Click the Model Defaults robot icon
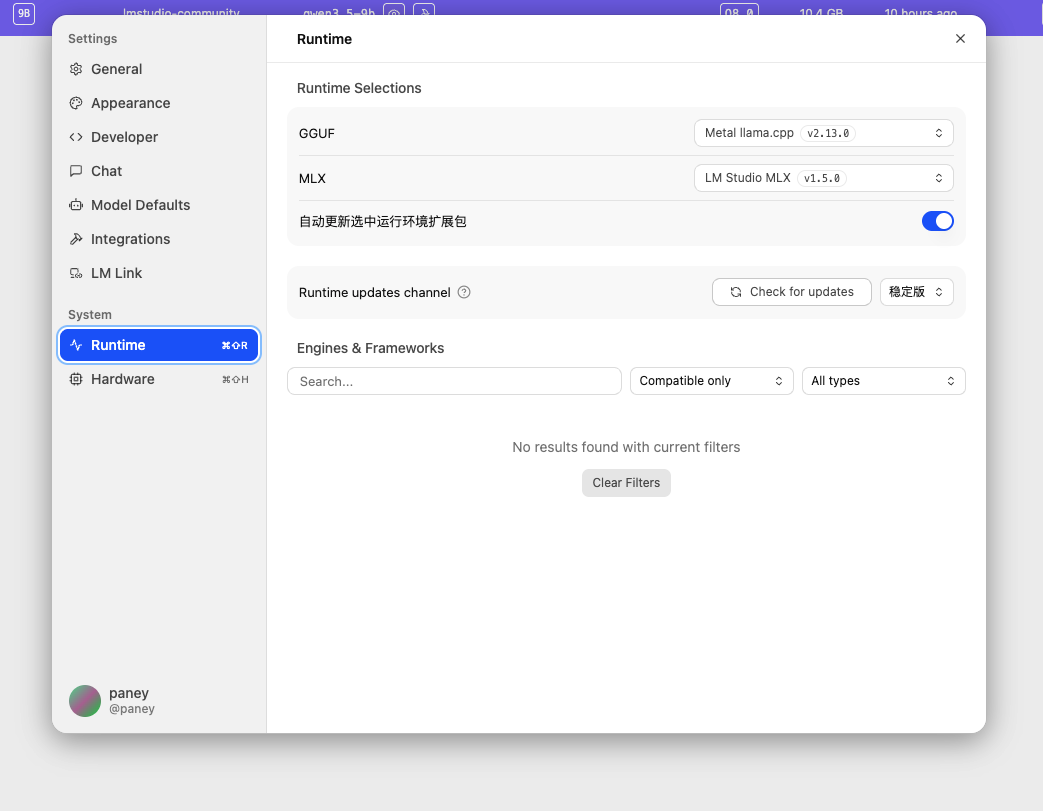 pos(76,205)
